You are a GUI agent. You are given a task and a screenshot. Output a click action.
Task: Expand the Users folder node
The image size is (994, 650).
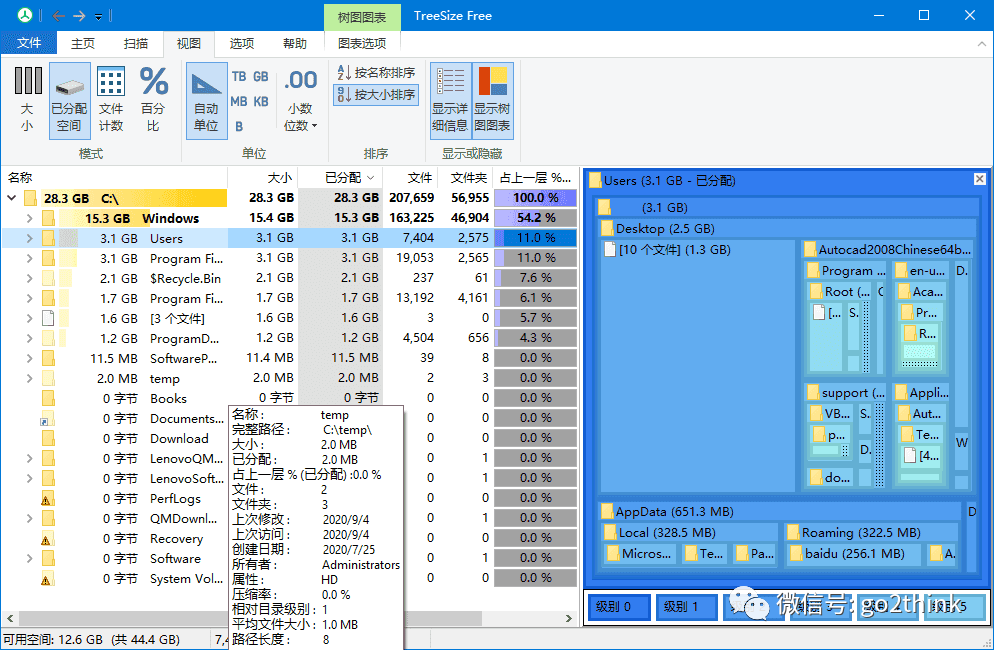tap(29, 238)
